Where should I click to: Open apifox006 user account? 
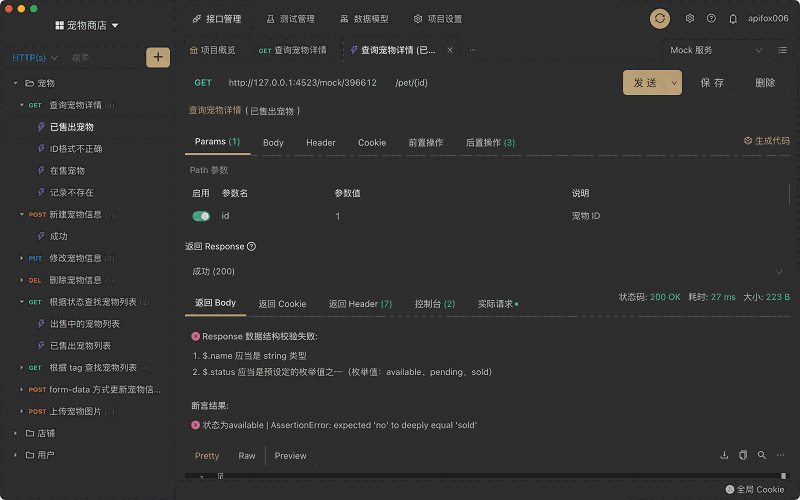click(768, 19)
